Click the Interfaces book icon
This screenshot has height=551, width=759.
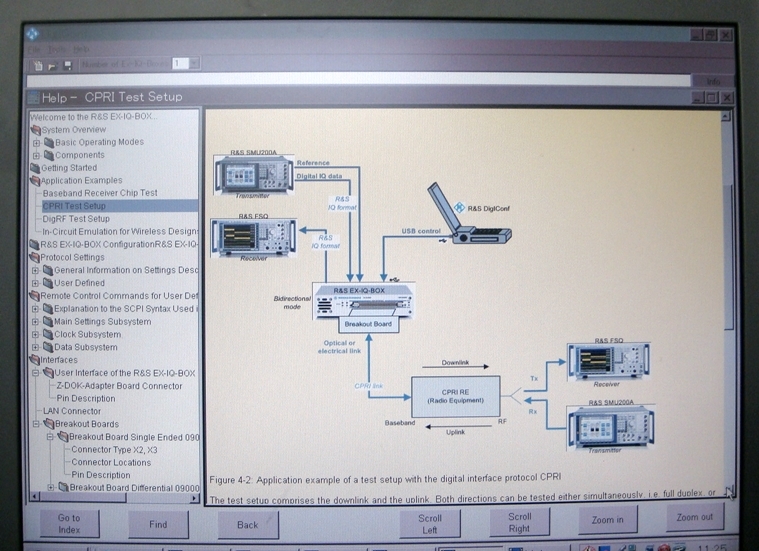coord(34,360)
